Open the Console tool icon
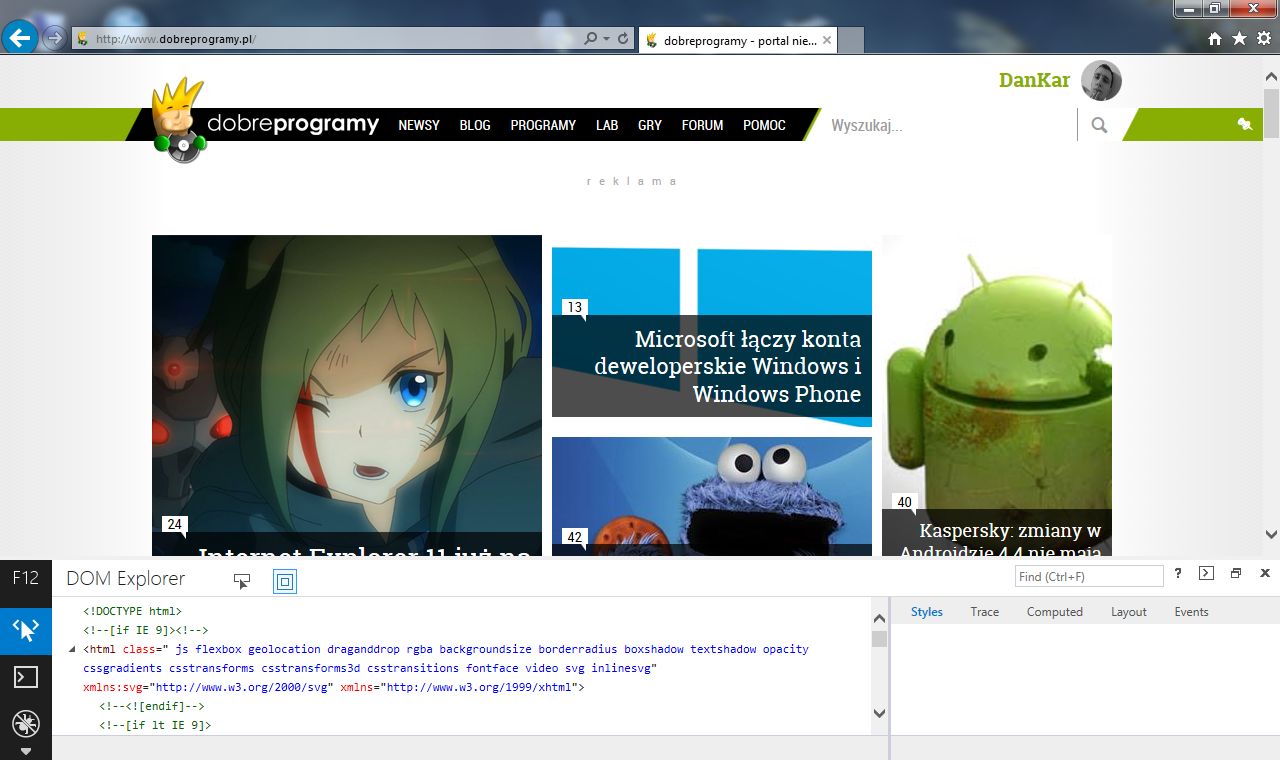 tap(26, 677)
